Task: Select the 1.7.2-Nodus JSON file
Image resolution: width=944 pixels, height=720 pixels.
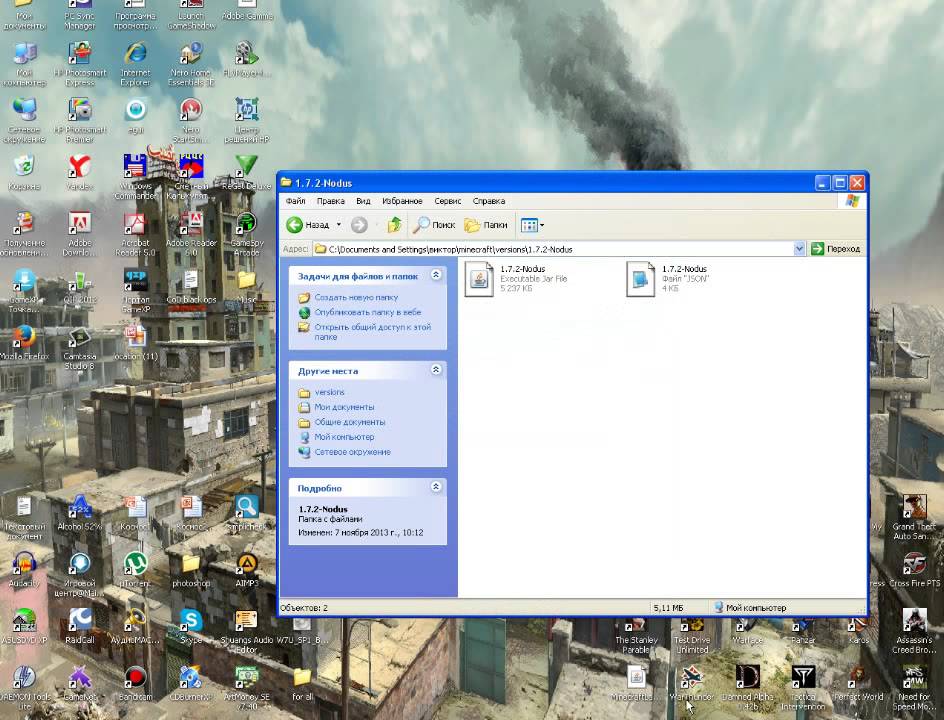Action: click(668, 279)
